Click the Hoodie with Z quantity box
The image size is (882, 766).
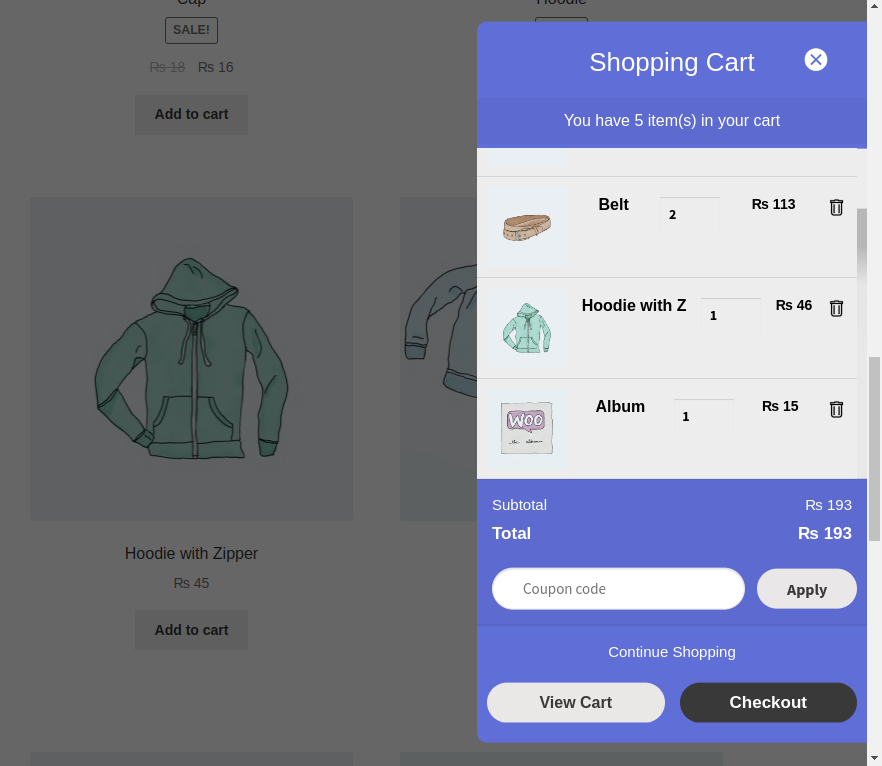point(730,314)
